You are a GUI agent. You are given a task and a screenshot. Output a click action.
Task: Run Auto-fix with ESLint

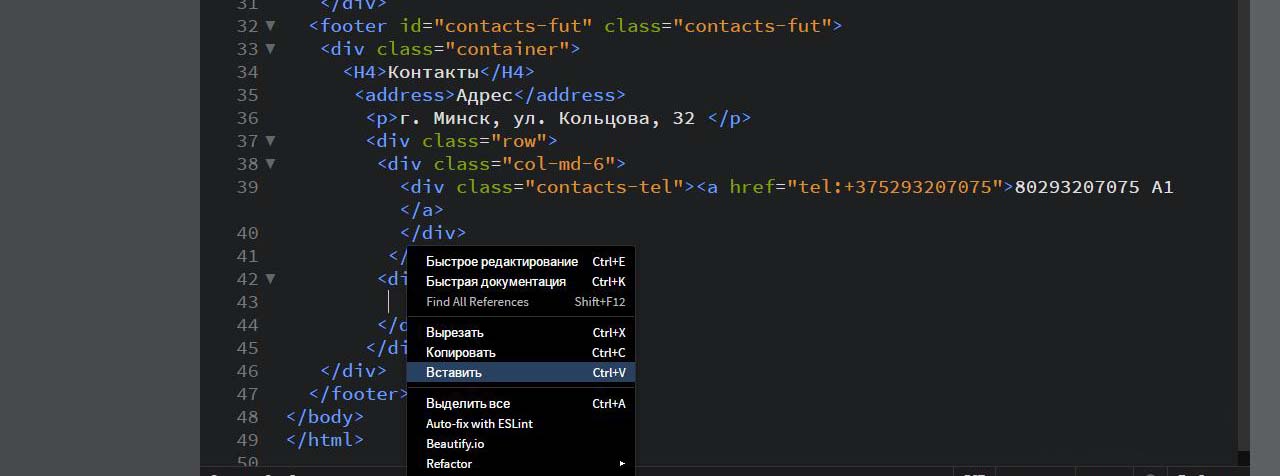[479, 424]
